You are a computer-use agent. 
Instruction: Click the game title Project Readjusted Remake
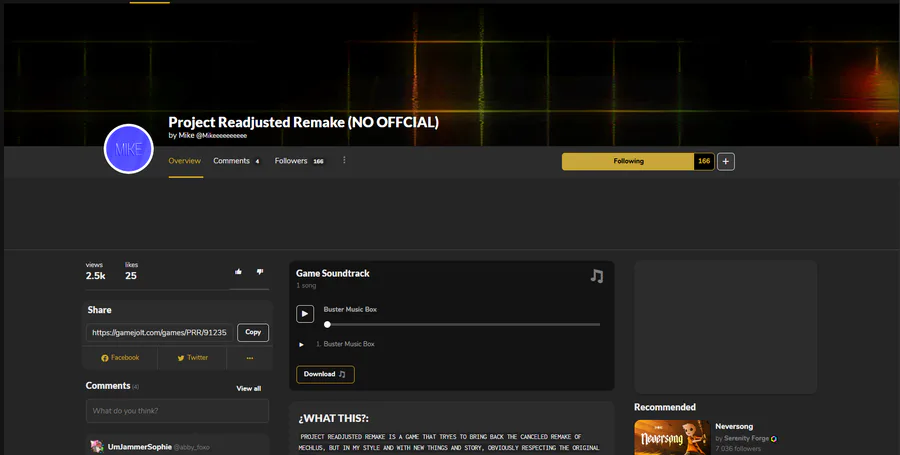304,122
